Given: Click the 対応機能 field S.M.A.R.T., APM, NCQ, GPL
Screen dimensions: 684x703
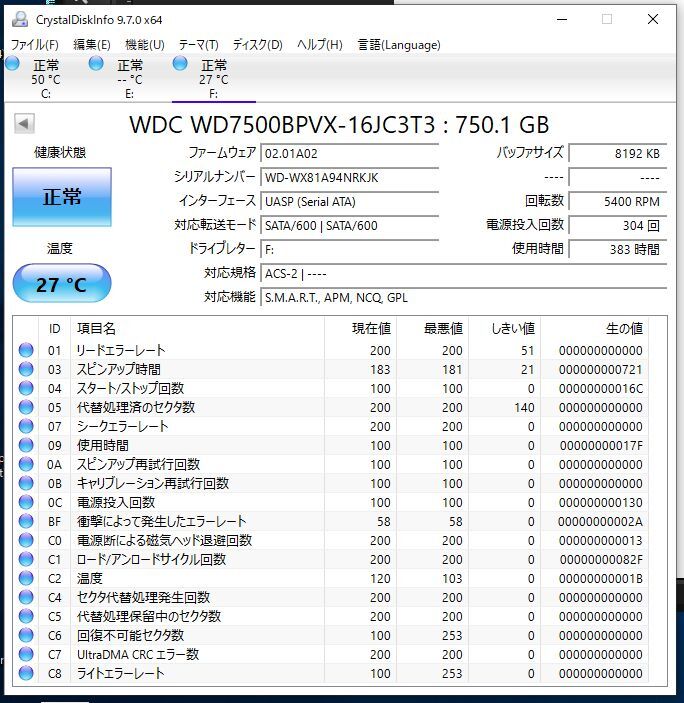Looking at the screenshot, I should coord(463,298).
